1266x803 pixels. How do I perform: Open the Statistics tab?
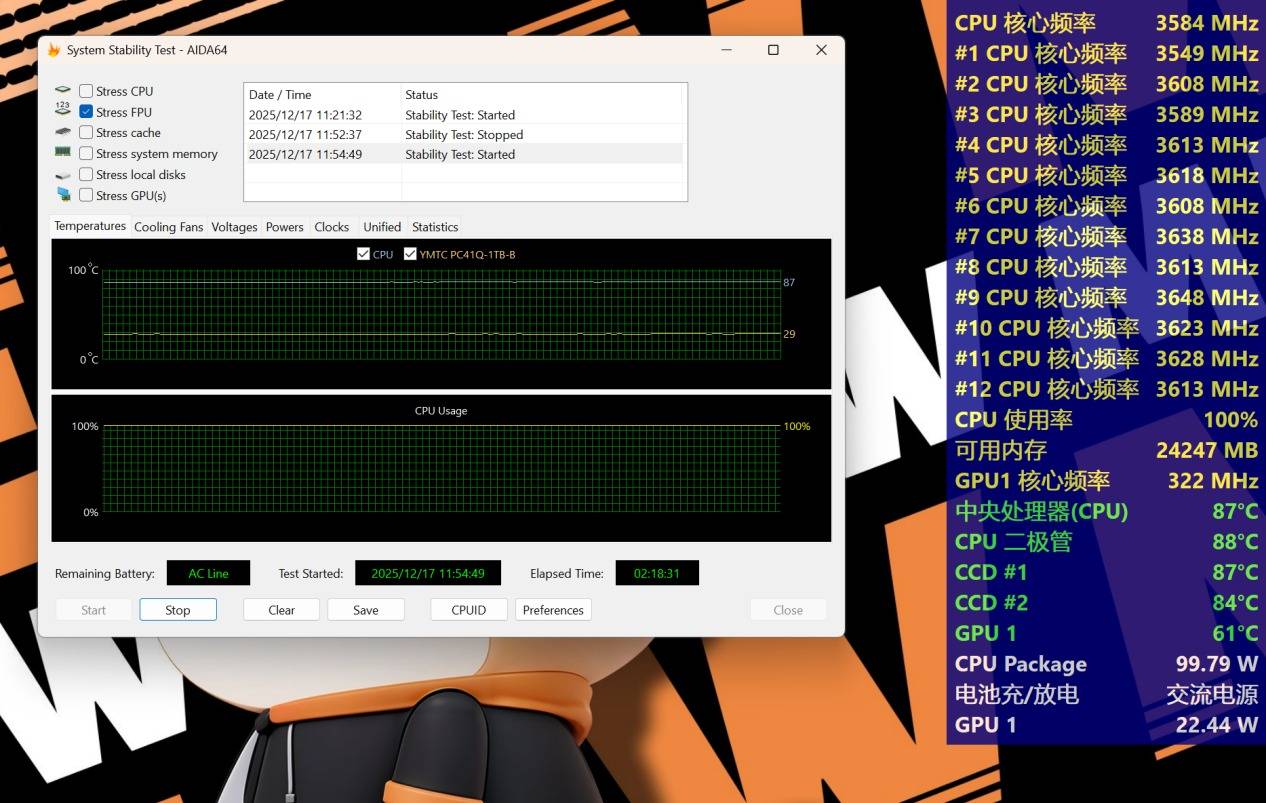click(435, 227)
